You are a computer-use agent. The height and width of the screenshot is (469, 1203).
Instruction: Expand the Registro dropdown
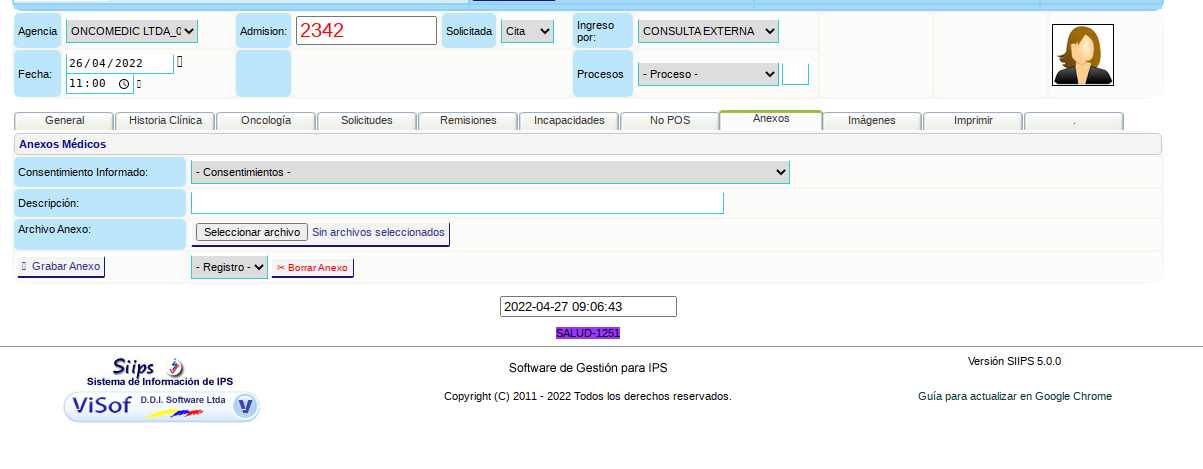pos(229,267)
